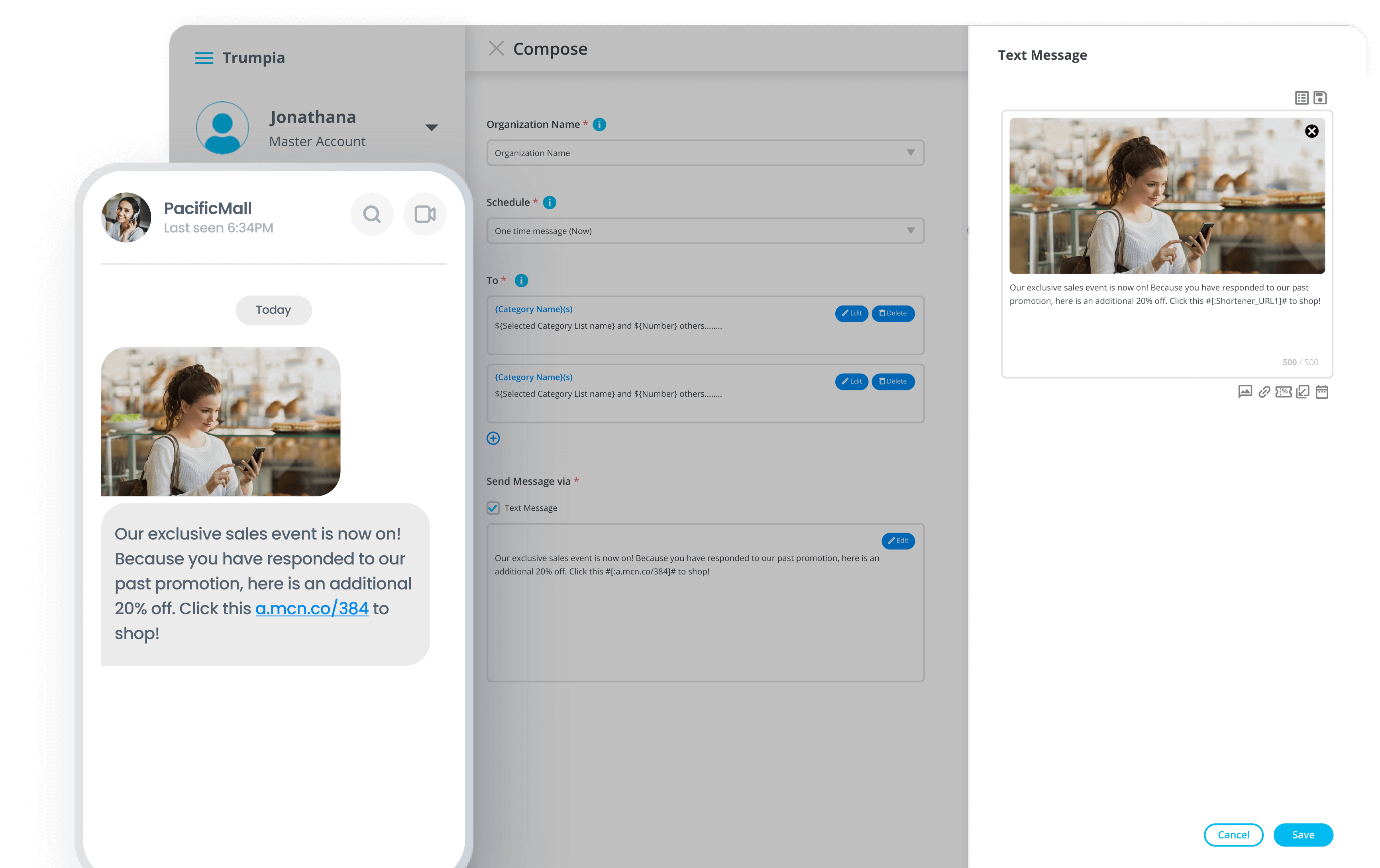1380x868 pixels.
Task: Click the Save button to save the message
Action: [x=1303, y=835]
